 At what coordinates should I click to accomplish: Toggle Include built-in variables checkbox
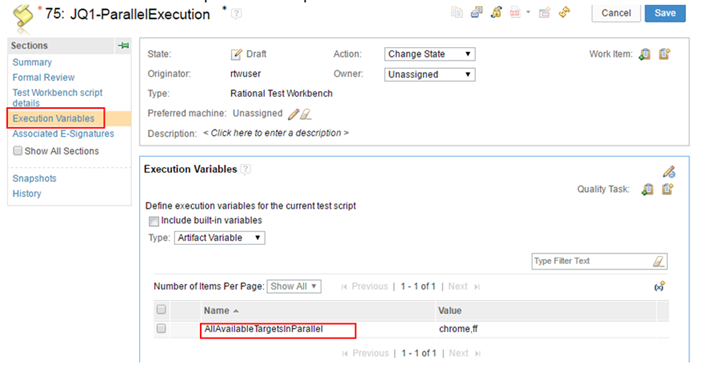(x=154, y=221)
